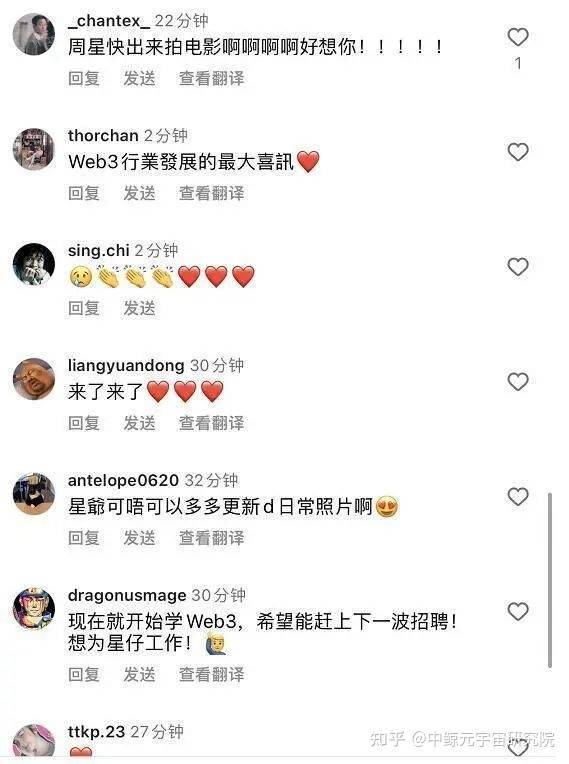This screenshot has height=764, width=569.
Task: Like the comment by _chantex_
Action: point(518,37)
